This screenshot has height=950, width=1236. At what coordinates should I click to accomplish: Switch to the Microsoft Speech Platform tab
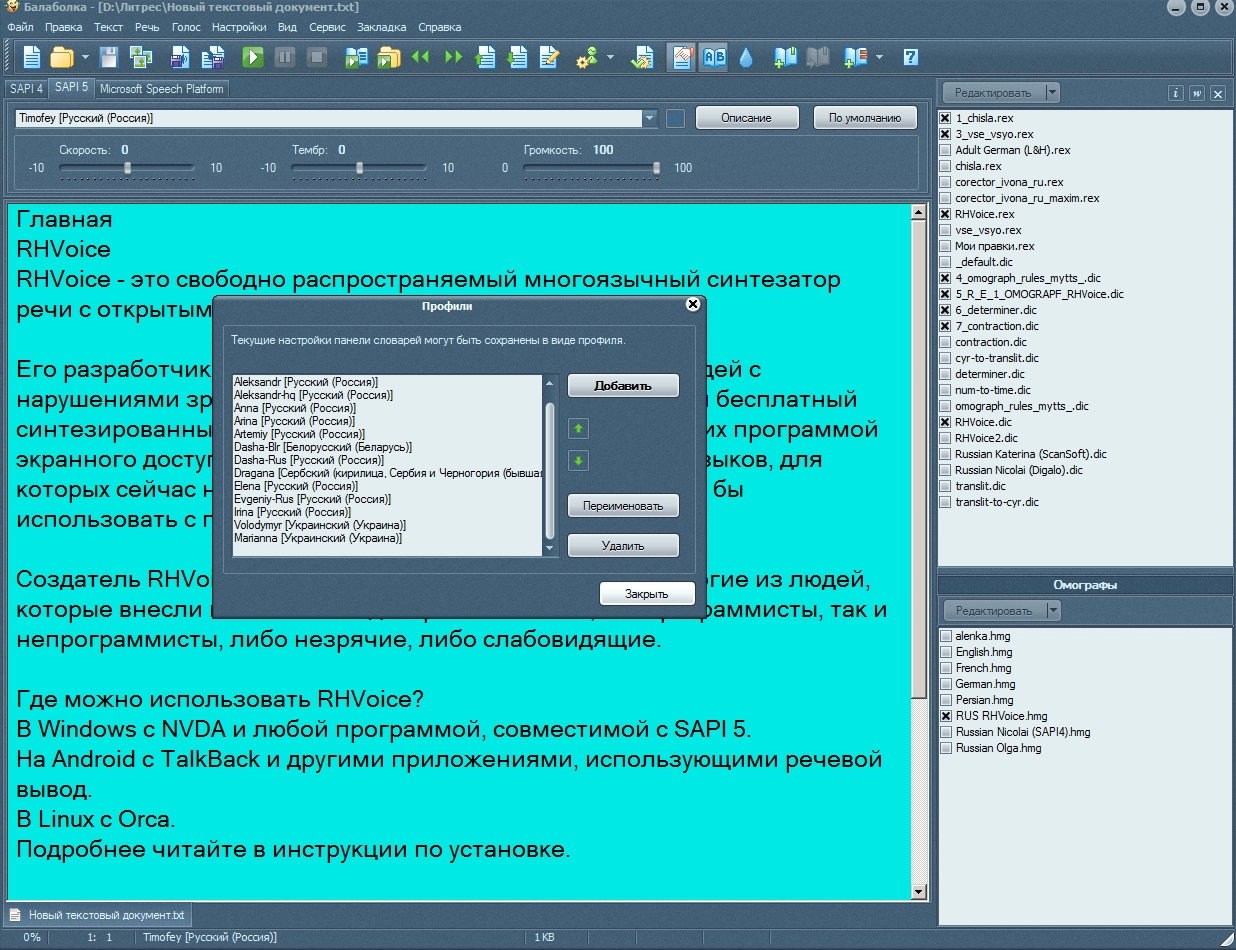161,89
